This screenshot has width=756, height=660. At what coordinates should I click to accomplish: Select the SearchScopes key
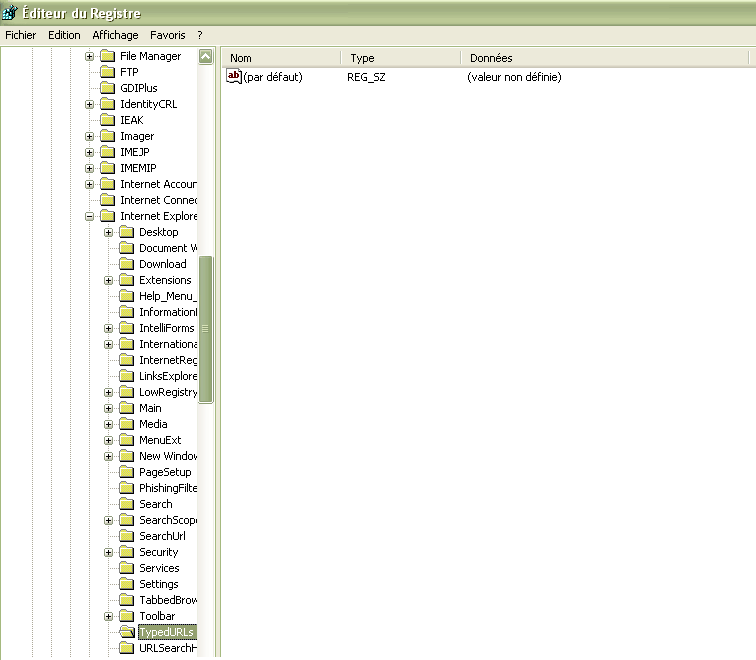(x=168, y=520)
